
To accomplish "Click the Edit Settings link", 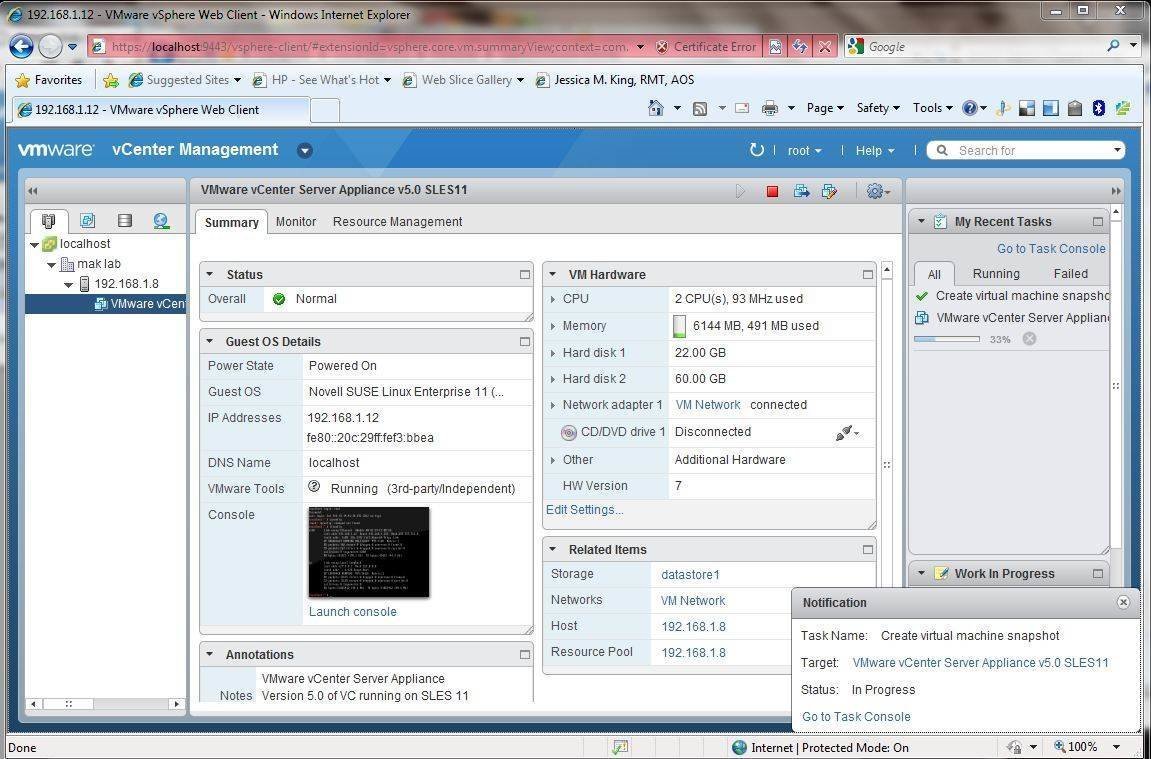I will click(x=584, y=509).
